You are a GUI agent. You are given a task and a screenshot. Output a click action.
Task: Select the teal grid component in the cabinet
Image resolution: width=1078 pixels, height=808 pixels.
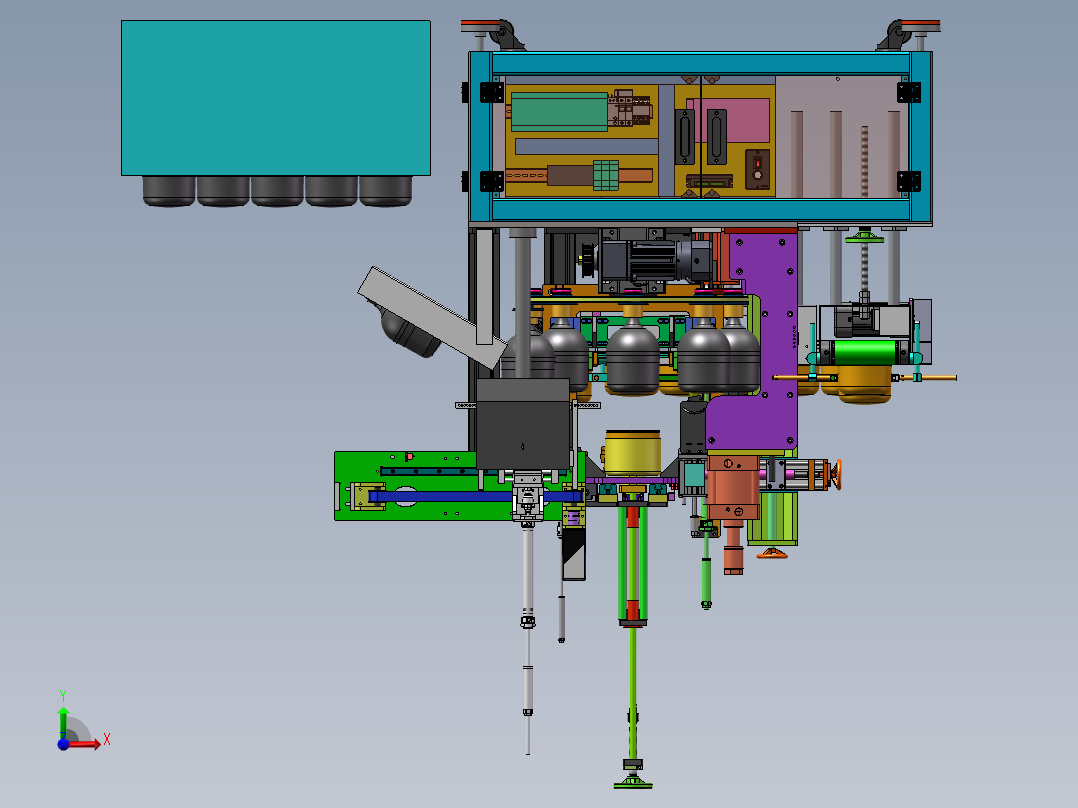pos(606,175)
